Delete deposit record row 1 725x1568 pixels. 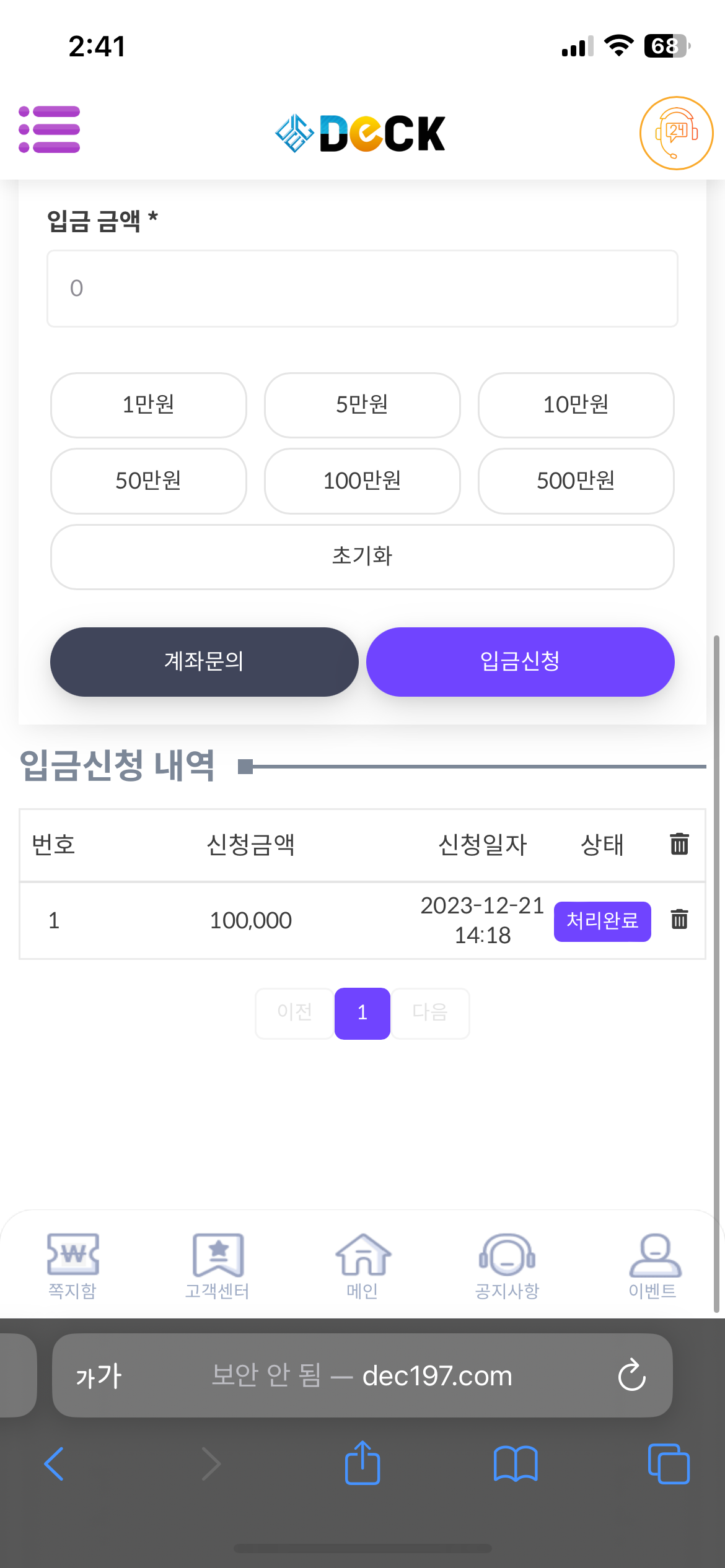coord(679,919)
